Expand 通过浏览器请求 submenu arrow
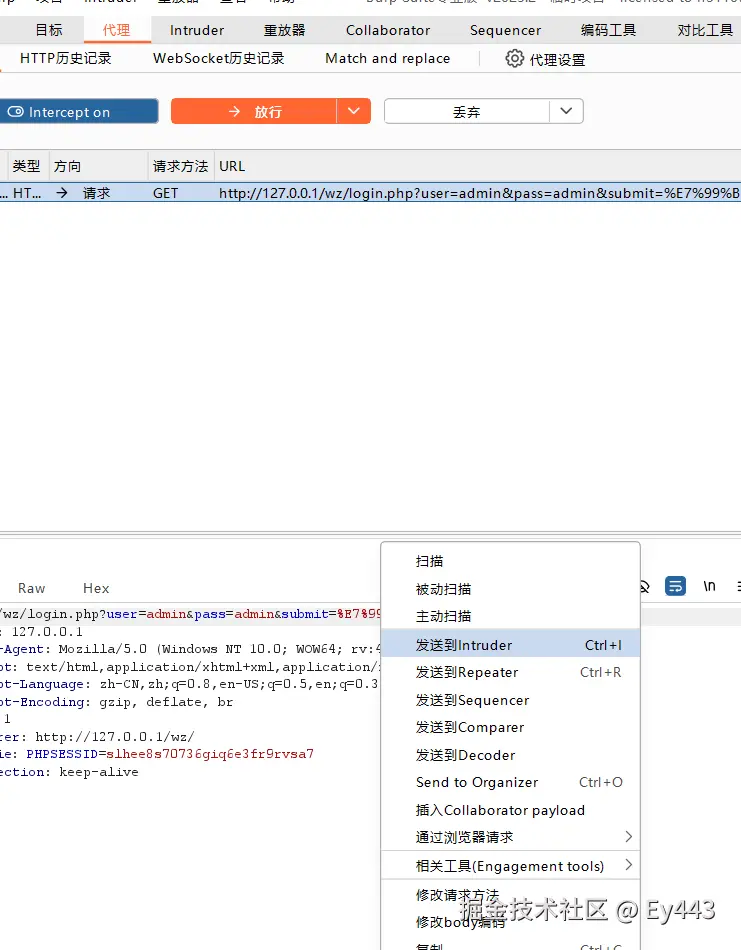The image size is (741, 950). [x=628, y=837]
